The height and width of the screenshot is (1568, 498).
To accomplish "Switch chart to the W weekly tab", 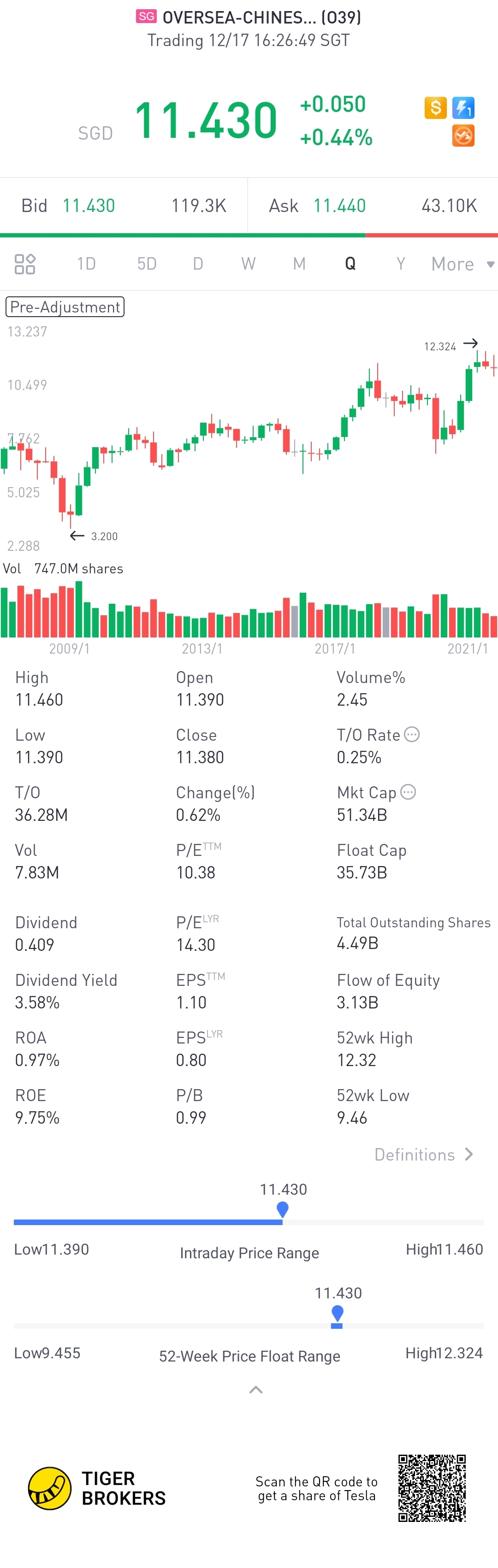I will [x=248, y=264].
